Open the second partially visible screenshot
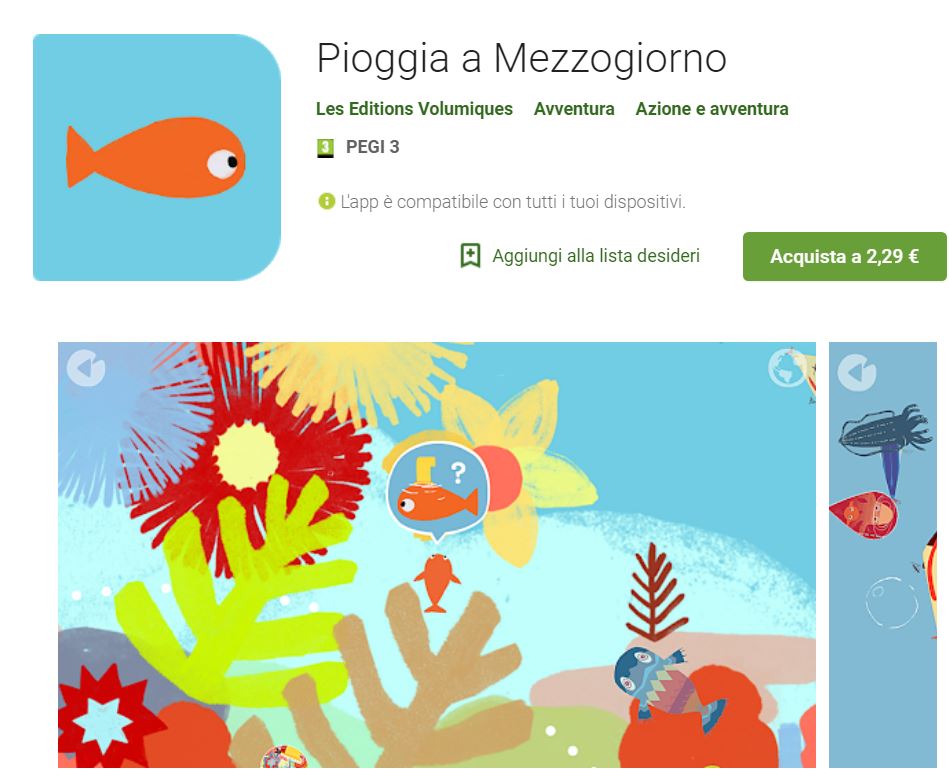Screen dimensions: 949x779 pyautogui.click(x=882, y=554)
